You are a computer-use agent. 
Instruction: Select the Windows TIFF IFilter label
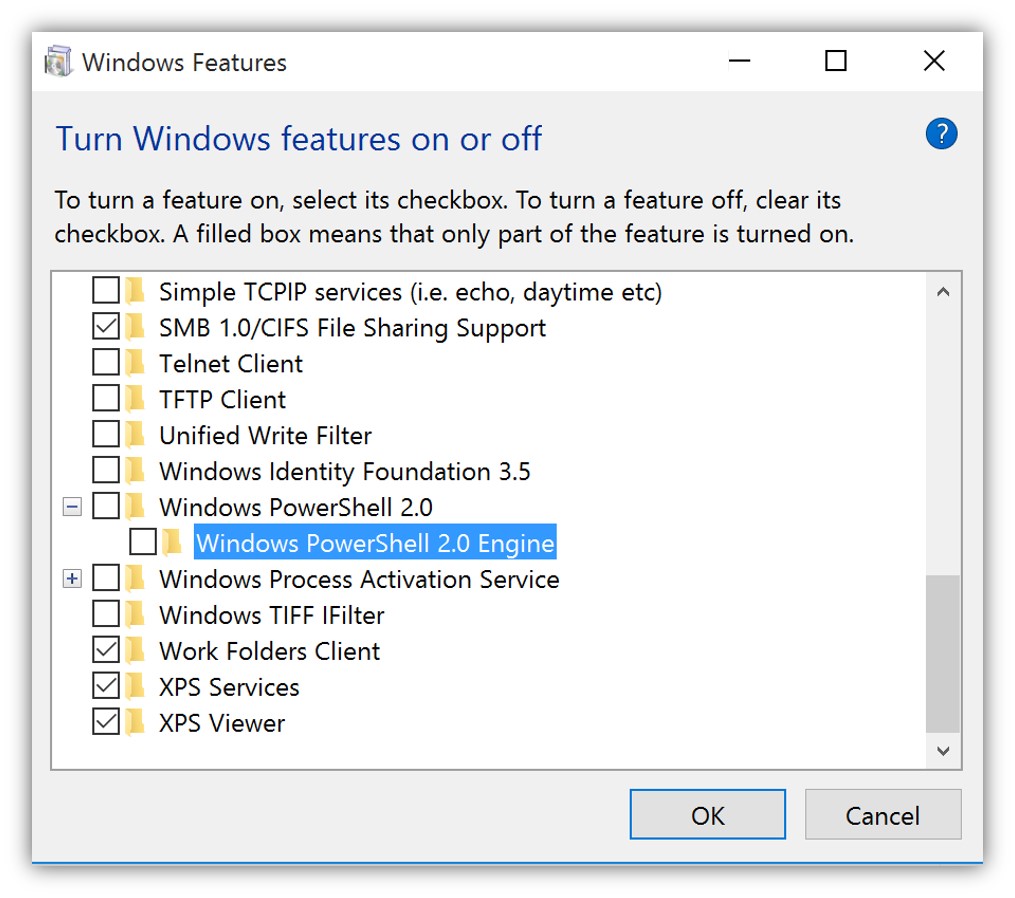(272, 614)
